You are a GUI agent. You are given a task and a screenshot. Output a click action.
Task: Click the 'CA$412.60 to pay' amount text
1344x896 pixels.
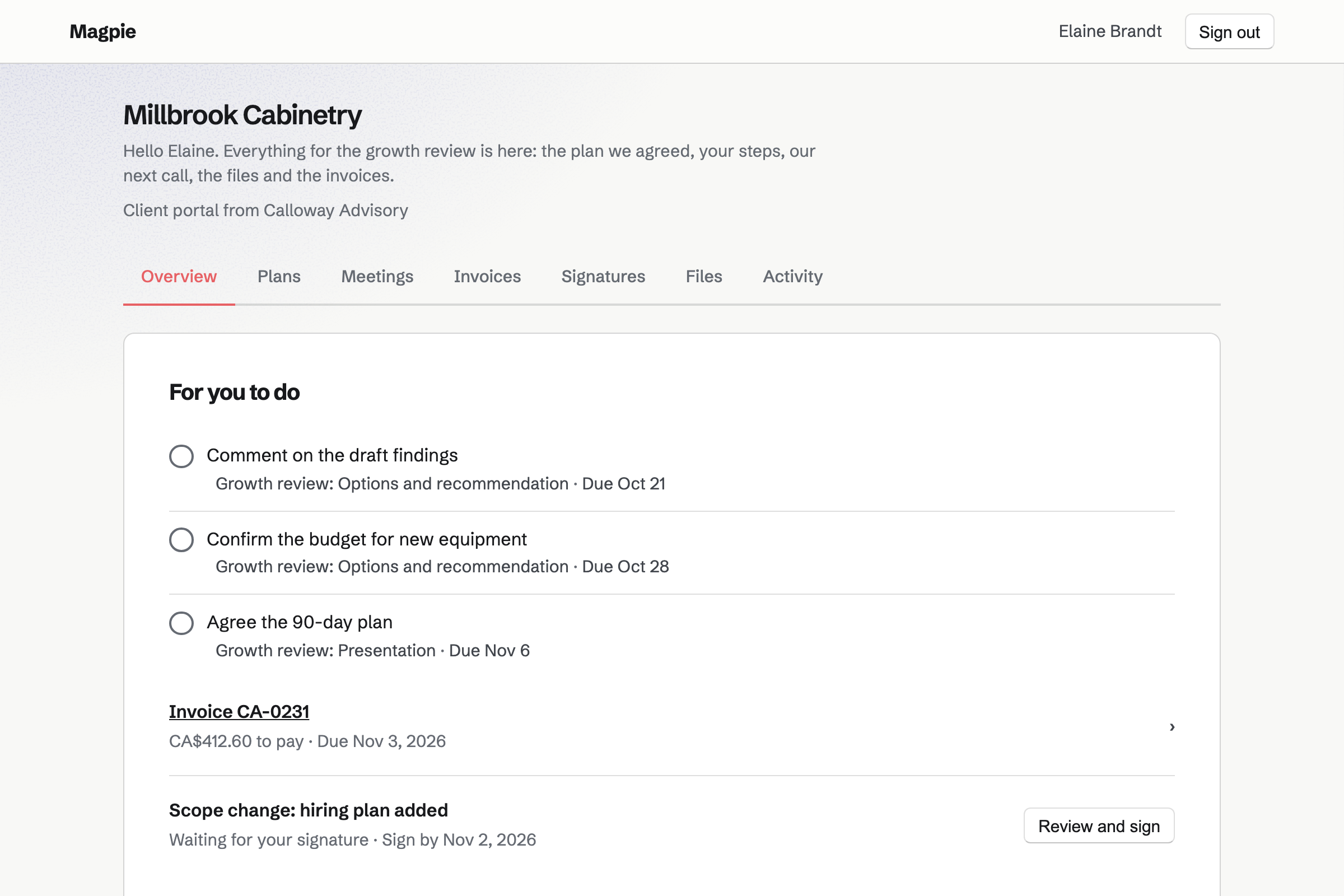coord(236,741)
